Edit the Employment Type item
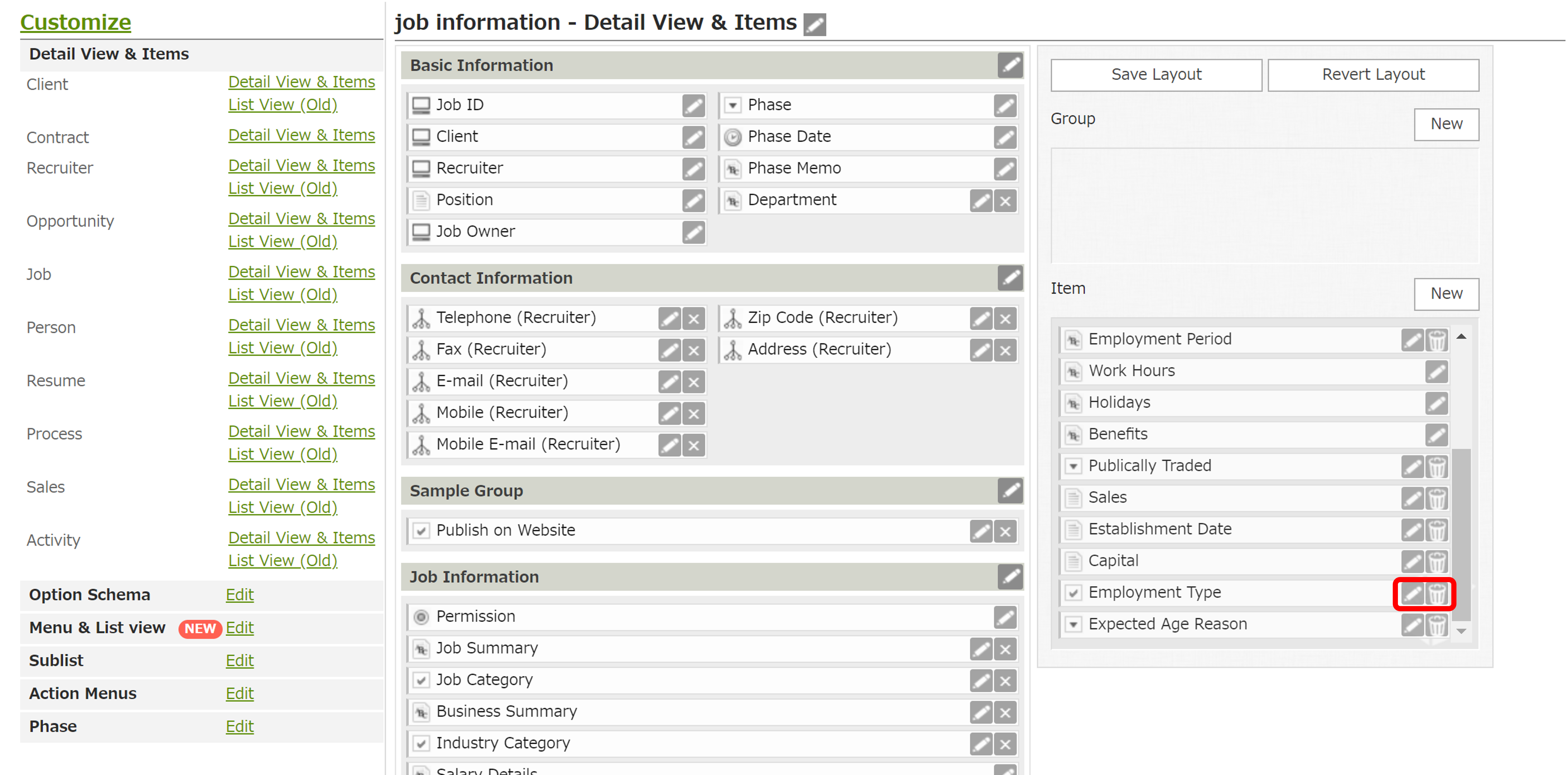 click(1412, 593)
